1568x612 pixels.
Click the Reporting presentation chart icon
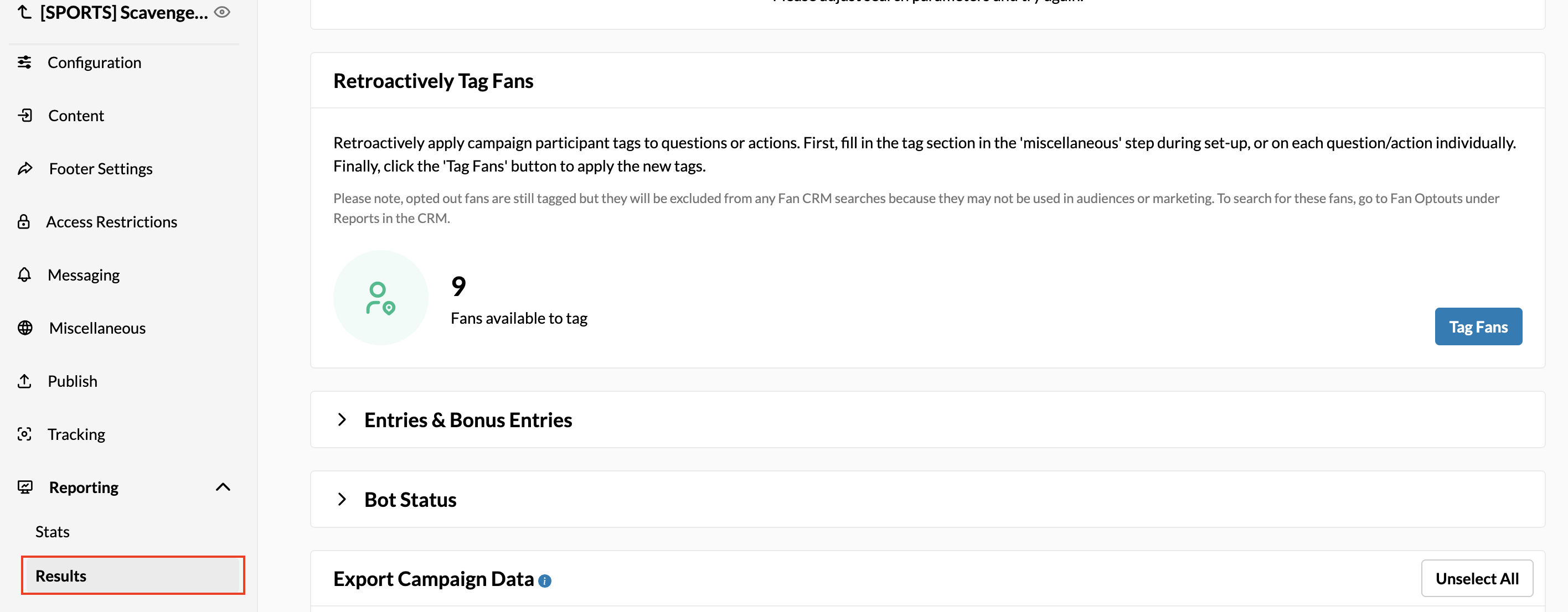(25, 487)
